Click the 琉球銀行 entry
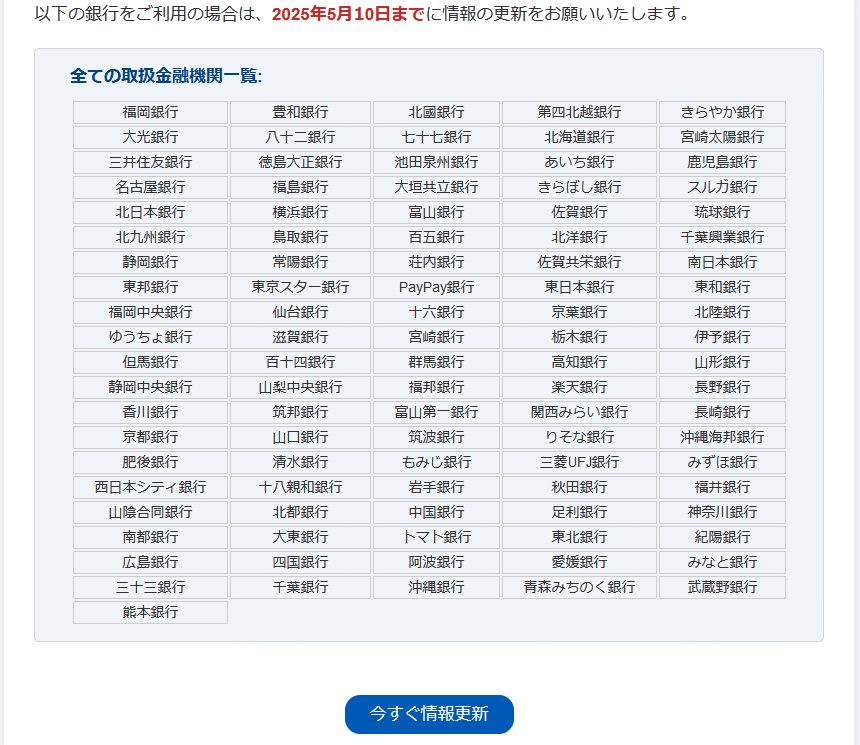Image resolution: width=860 pixels, height=745 pixels. [x=722, y=212]
